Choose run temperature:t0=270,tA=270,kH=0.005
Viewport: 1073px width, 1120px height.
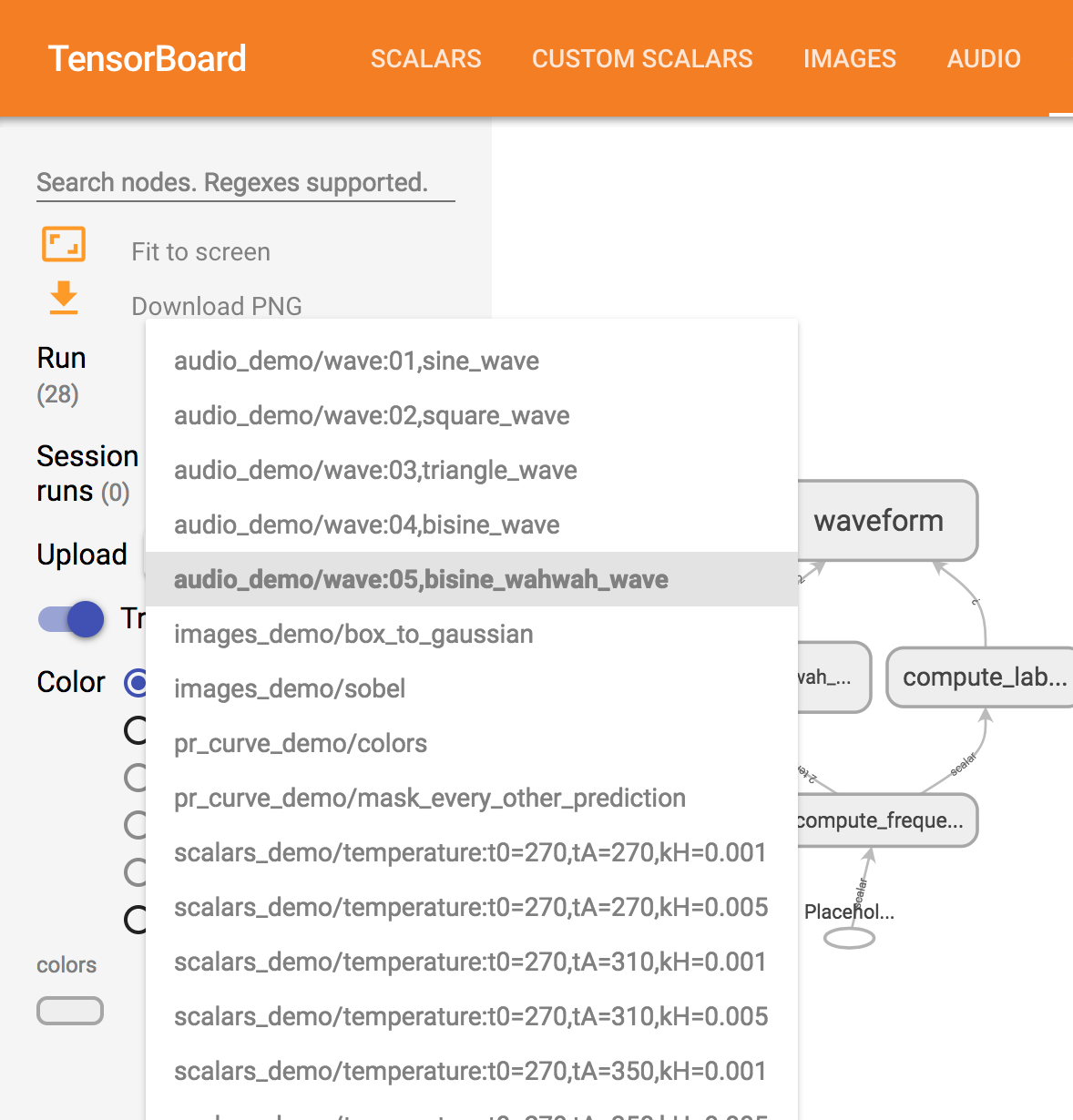point(472,907)
